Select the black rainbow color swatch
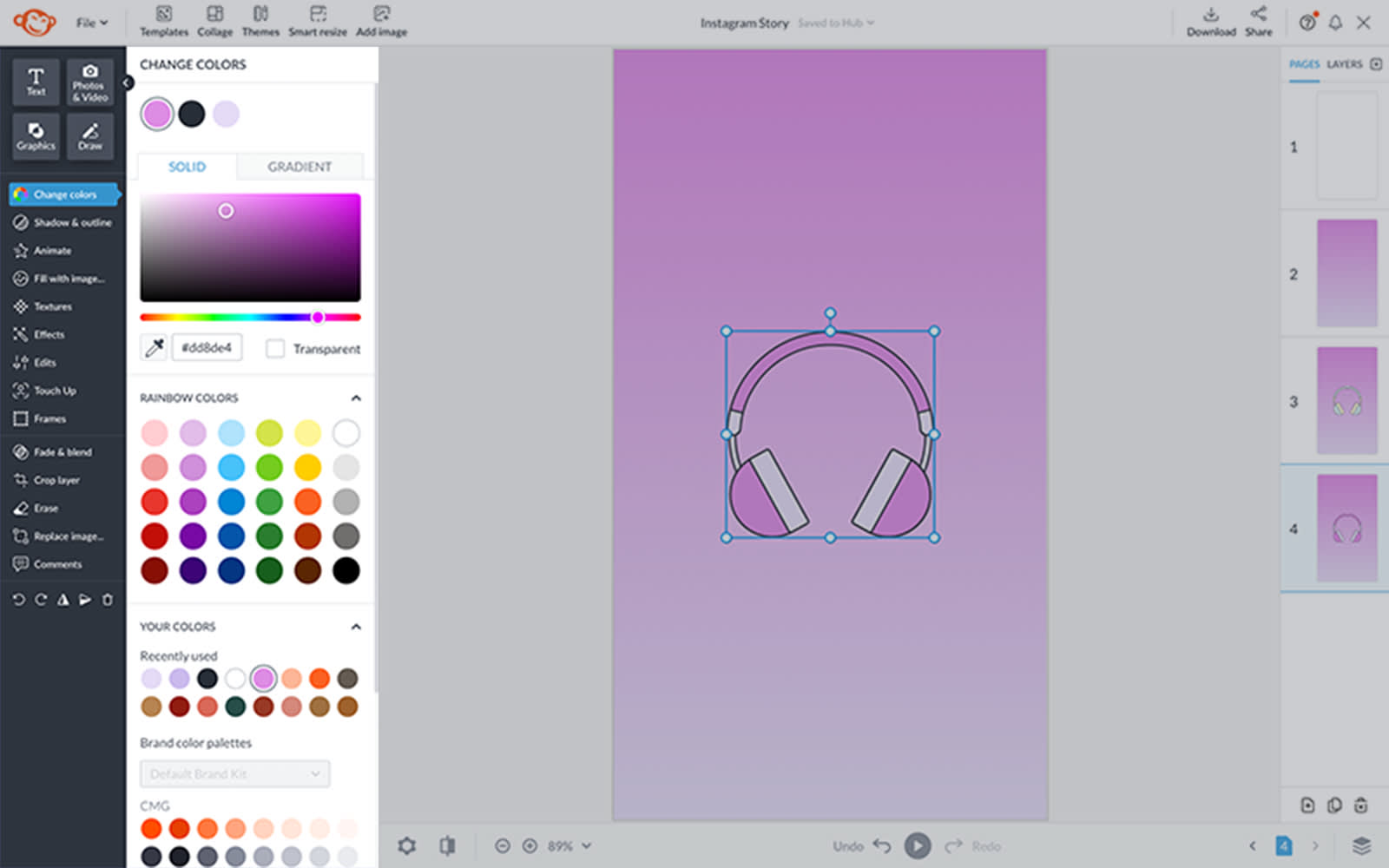This screenshot has height=868, width=1389. [x=346, y=570]
